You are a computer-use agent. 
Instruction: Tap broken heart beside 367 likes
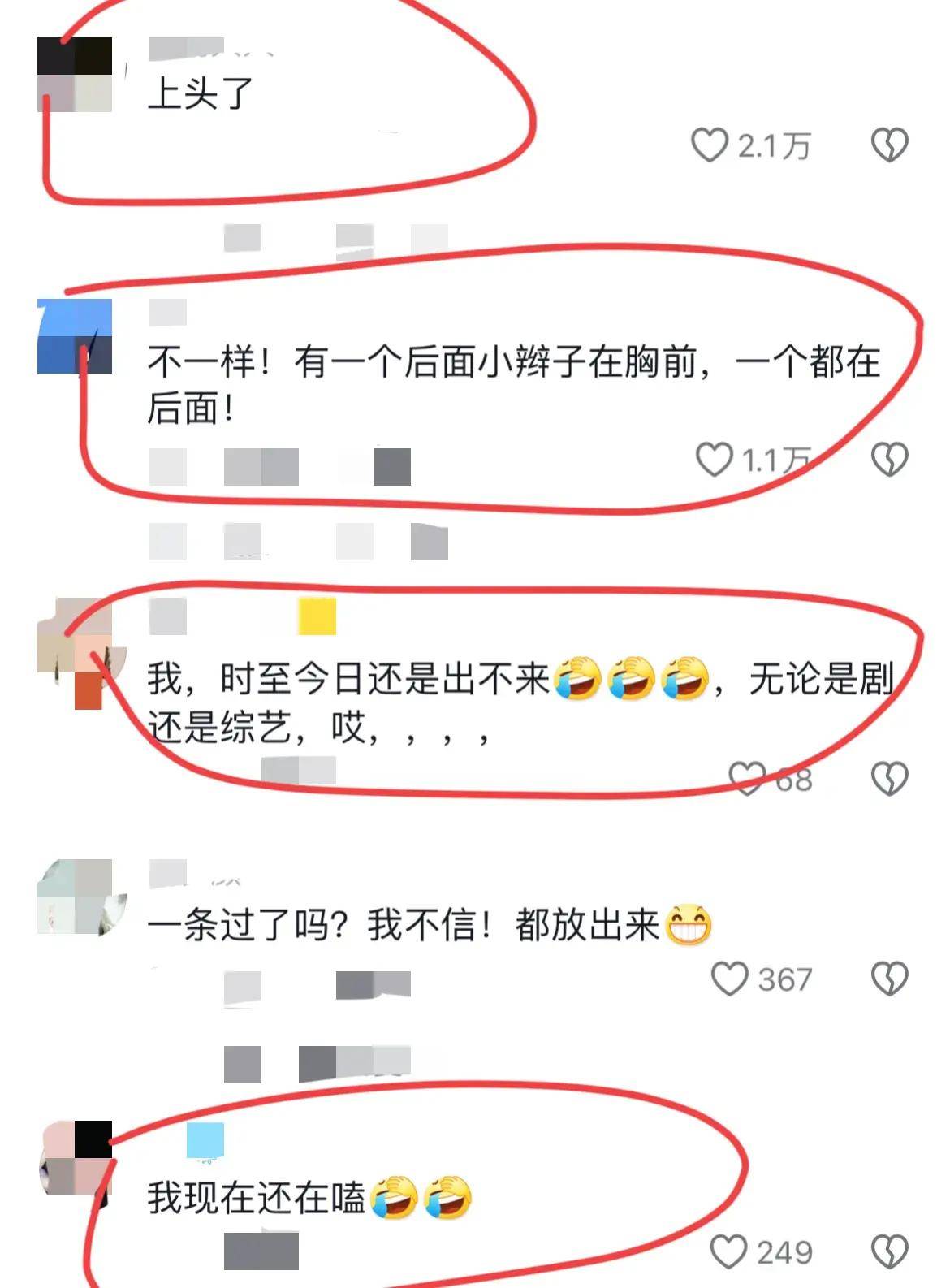coord(889,979)
